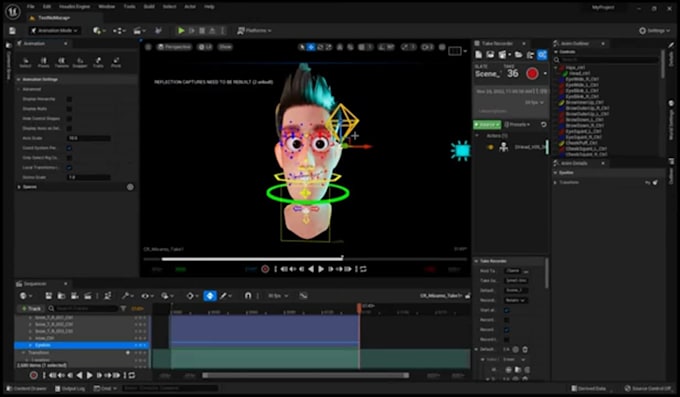Select the highlighted translate tool in viewport toolbar
The height and width of the screenshot is (397, 680).
pyautogui.click(x=311, y=47)
